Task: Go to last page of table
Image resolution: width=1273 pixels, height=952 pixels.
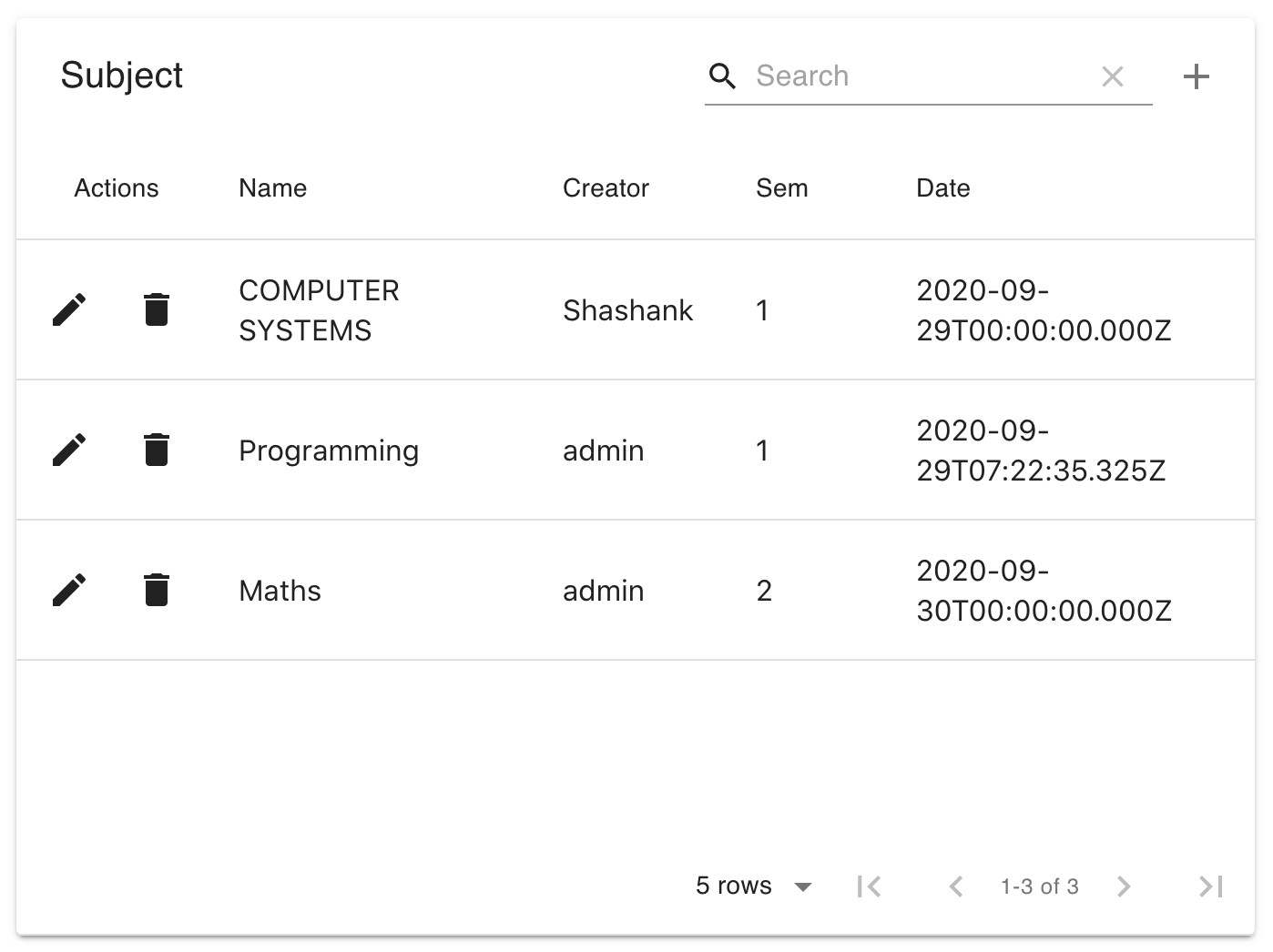Action: click(1211, 886)
